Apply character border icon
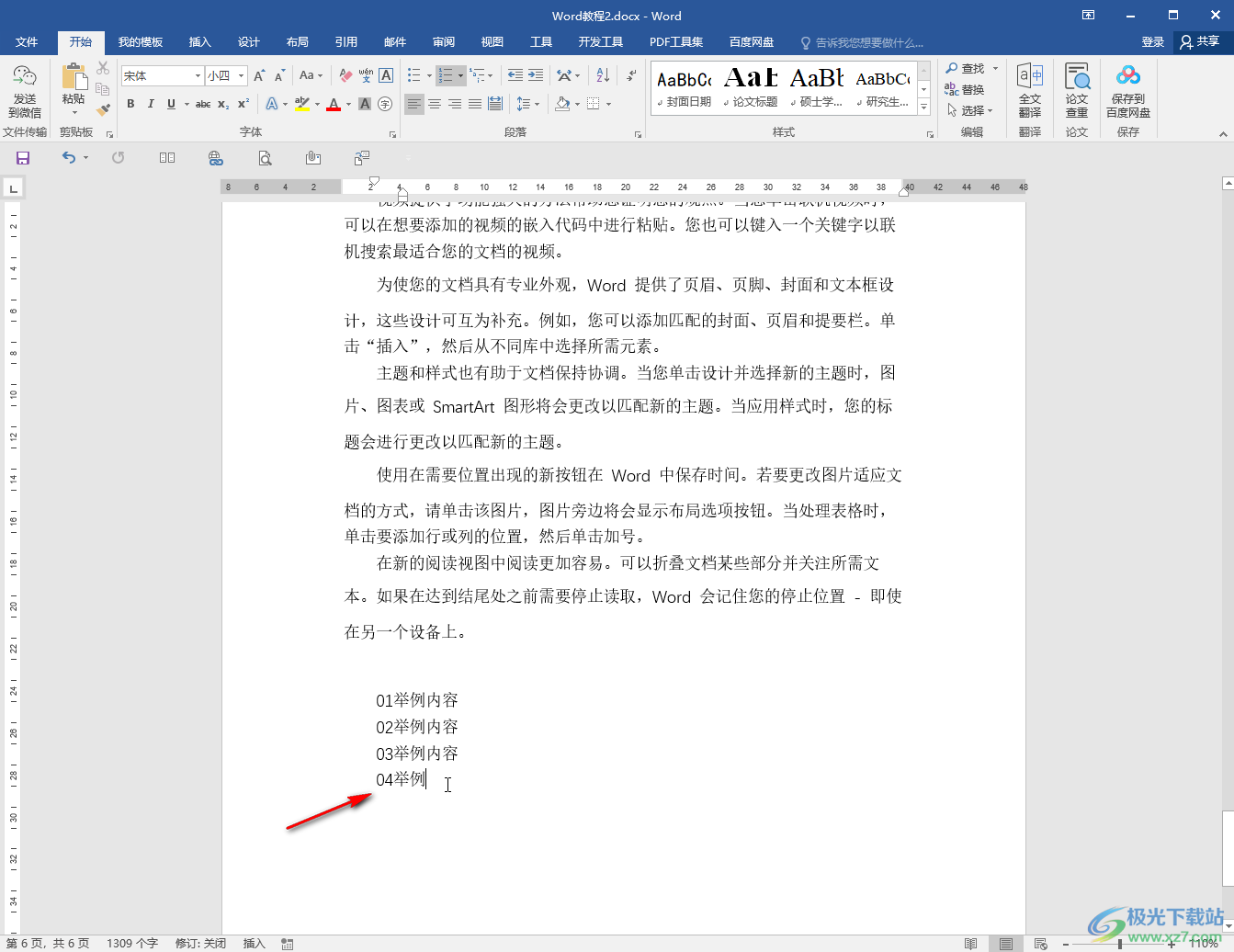 point(386,75)
